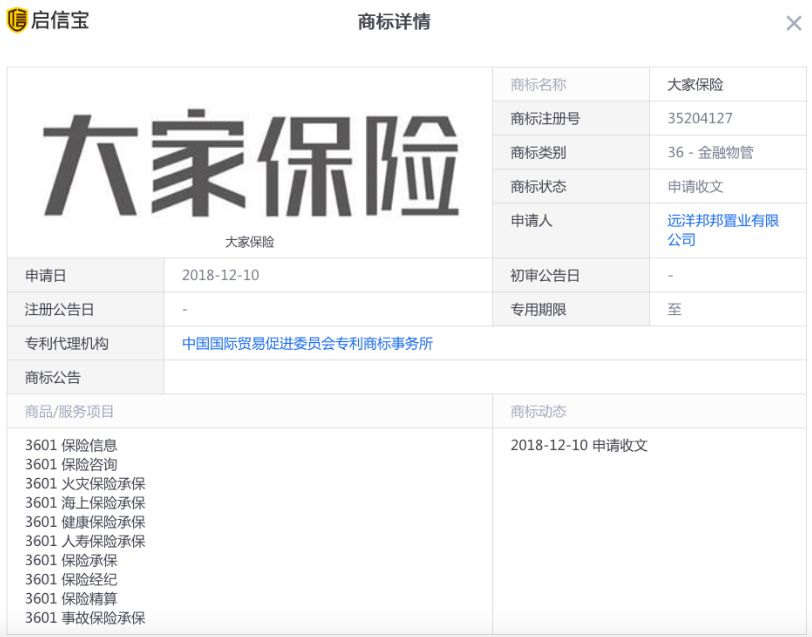Select the 3601 人寿保险承保 item
The image size is (812, 637).
tap(85, 541)
